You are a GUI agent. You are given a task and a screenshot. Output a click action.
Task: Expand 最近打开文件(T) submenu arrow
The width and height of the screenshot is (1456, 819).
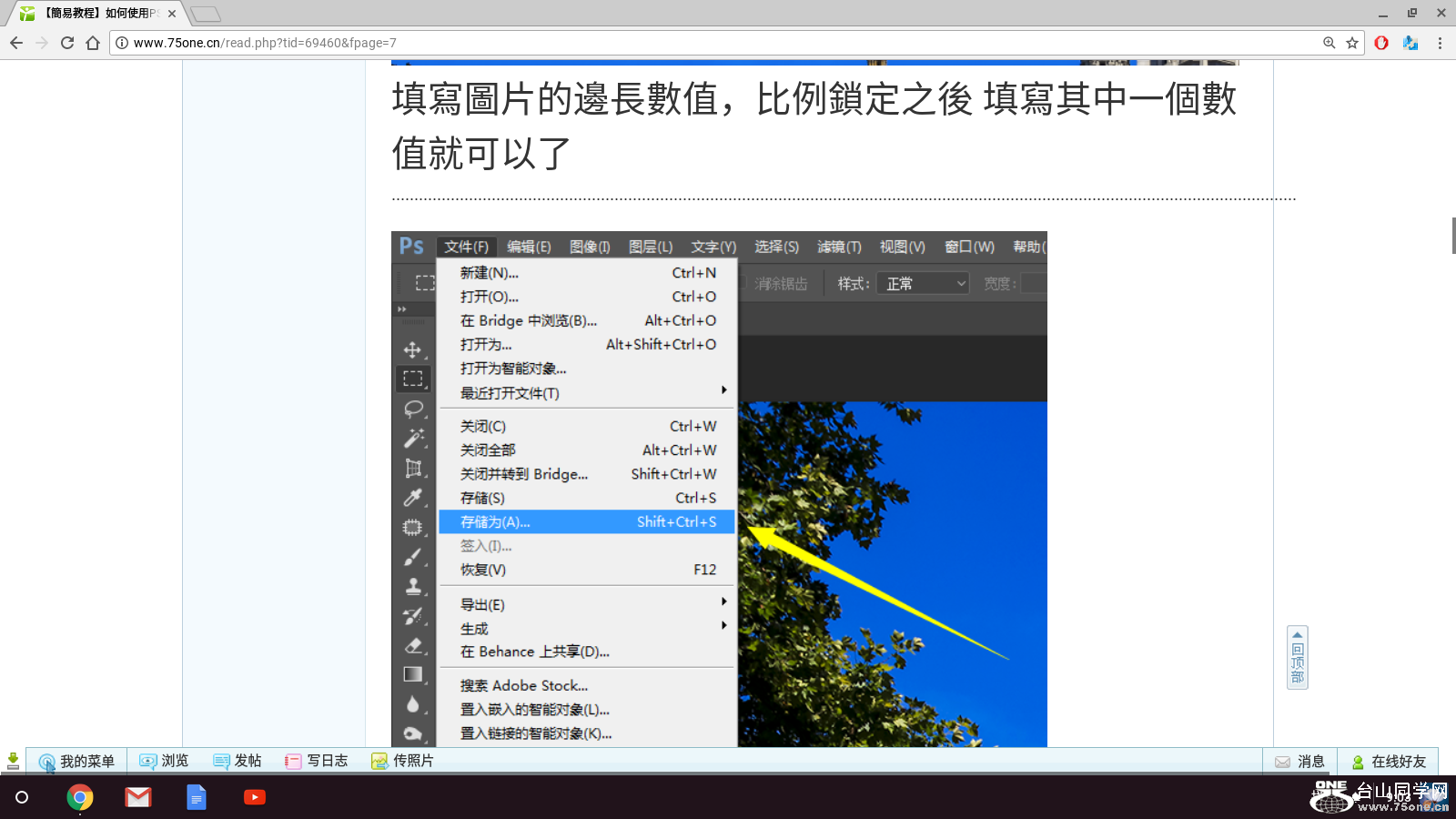point(724,390)
